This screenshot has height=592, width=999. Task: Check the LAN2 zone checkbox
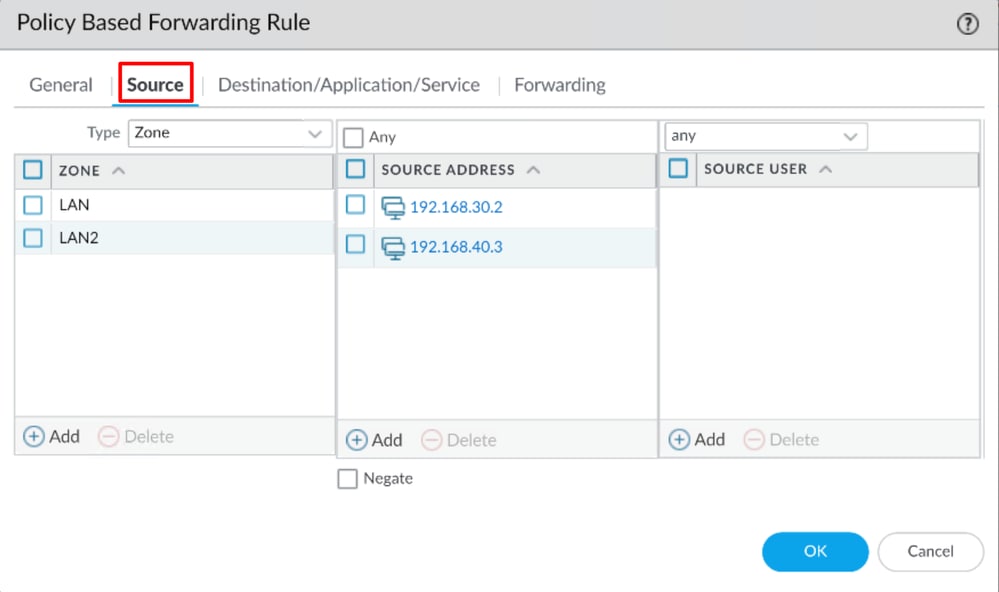(32, 238)
